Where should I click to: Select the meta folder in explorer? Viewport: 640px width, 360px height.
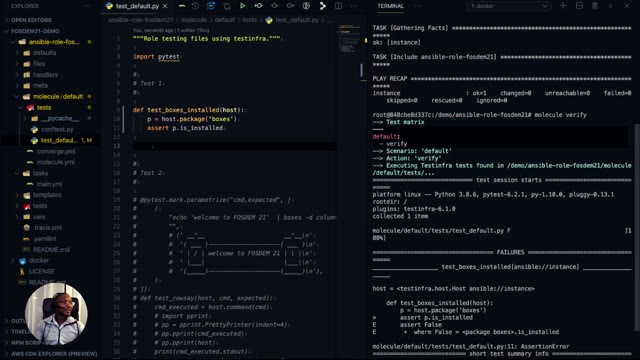click(x=40, y=86)
